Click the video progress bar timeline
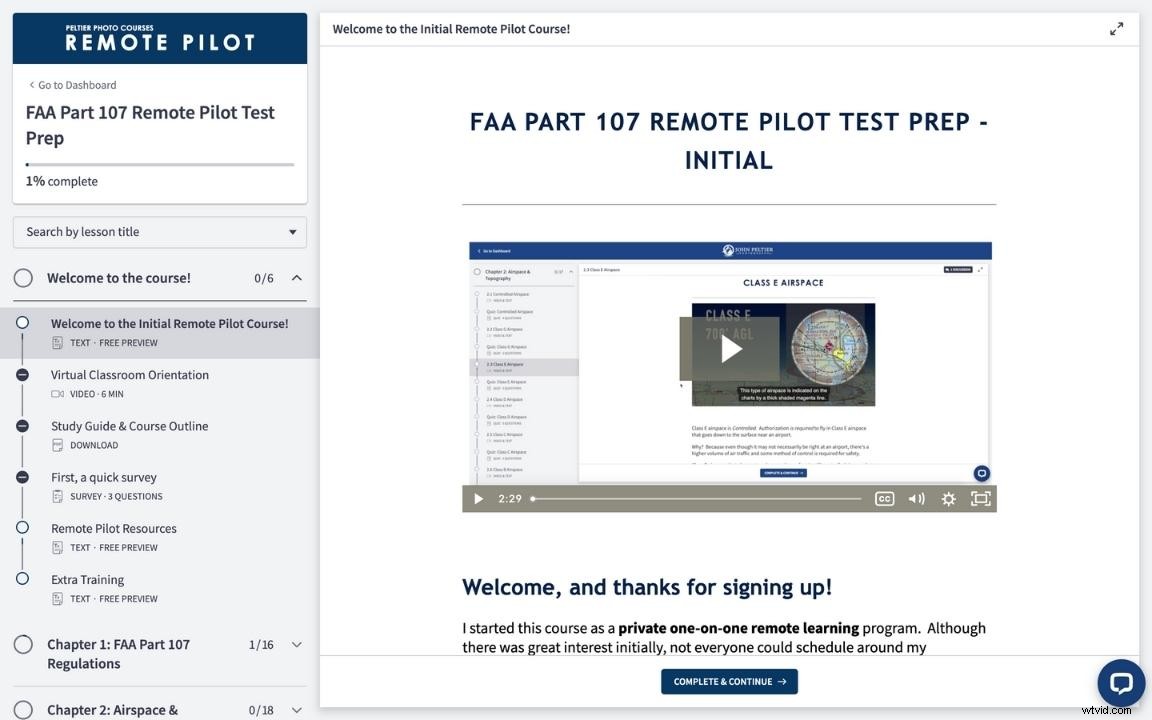 point(700,498)
